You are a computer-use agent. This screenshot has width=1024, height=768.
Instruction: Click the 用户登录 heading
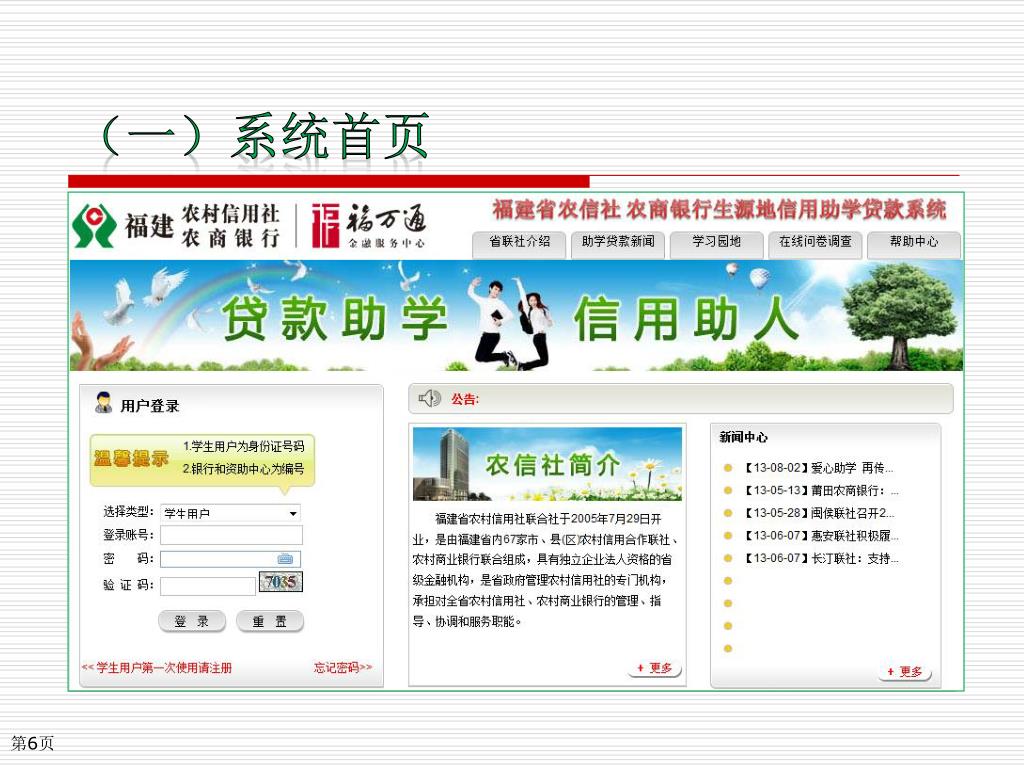coord(150,406)
